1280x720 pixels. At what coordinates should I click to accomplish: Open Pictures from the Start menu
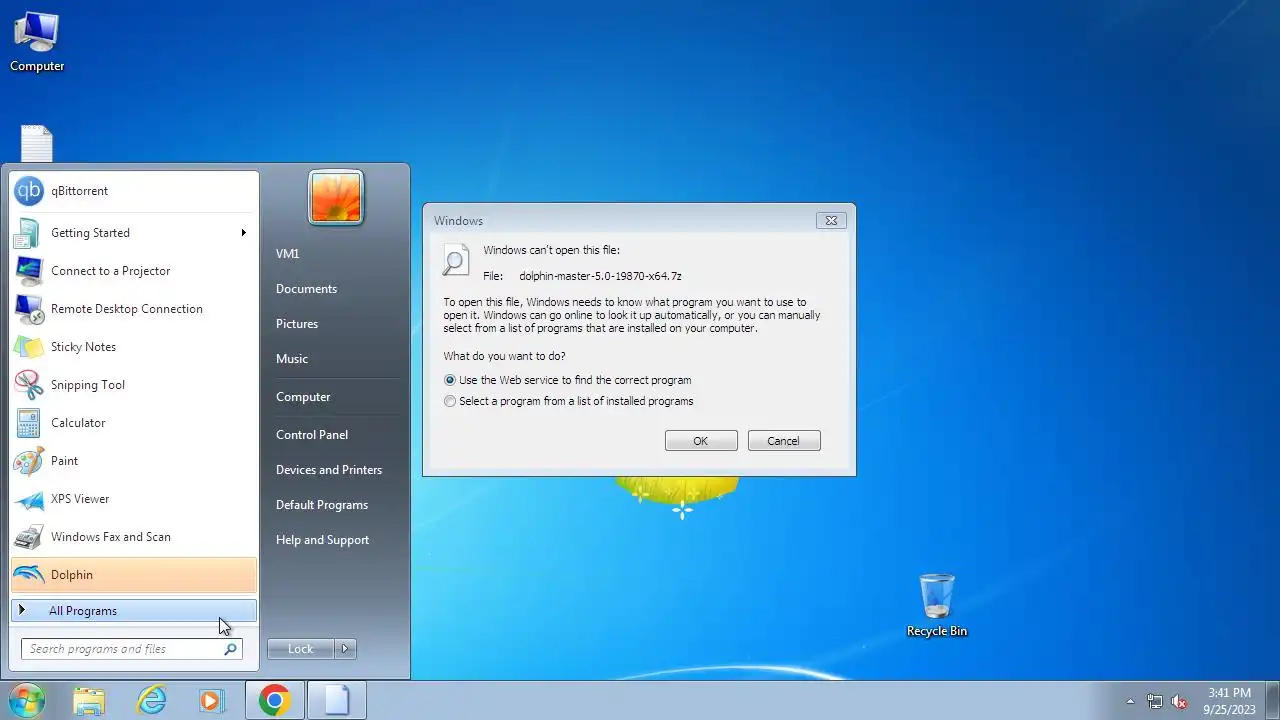pos(297,324)
